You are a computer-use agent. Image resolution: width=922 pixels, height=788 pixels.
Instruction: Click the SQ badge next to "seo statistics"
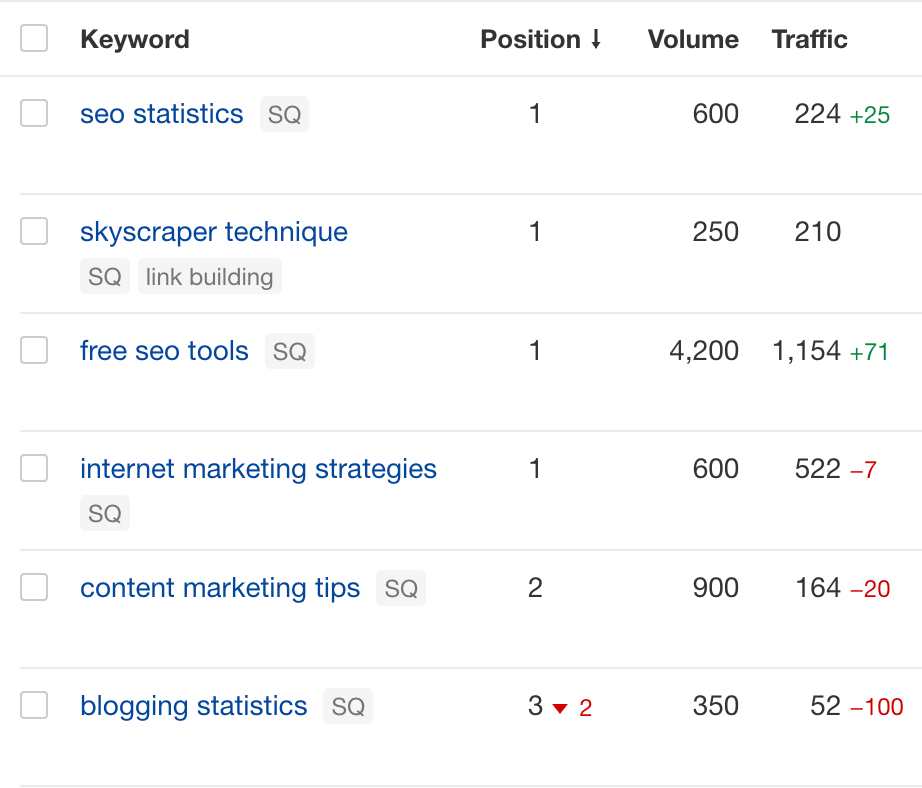(284, 114)
